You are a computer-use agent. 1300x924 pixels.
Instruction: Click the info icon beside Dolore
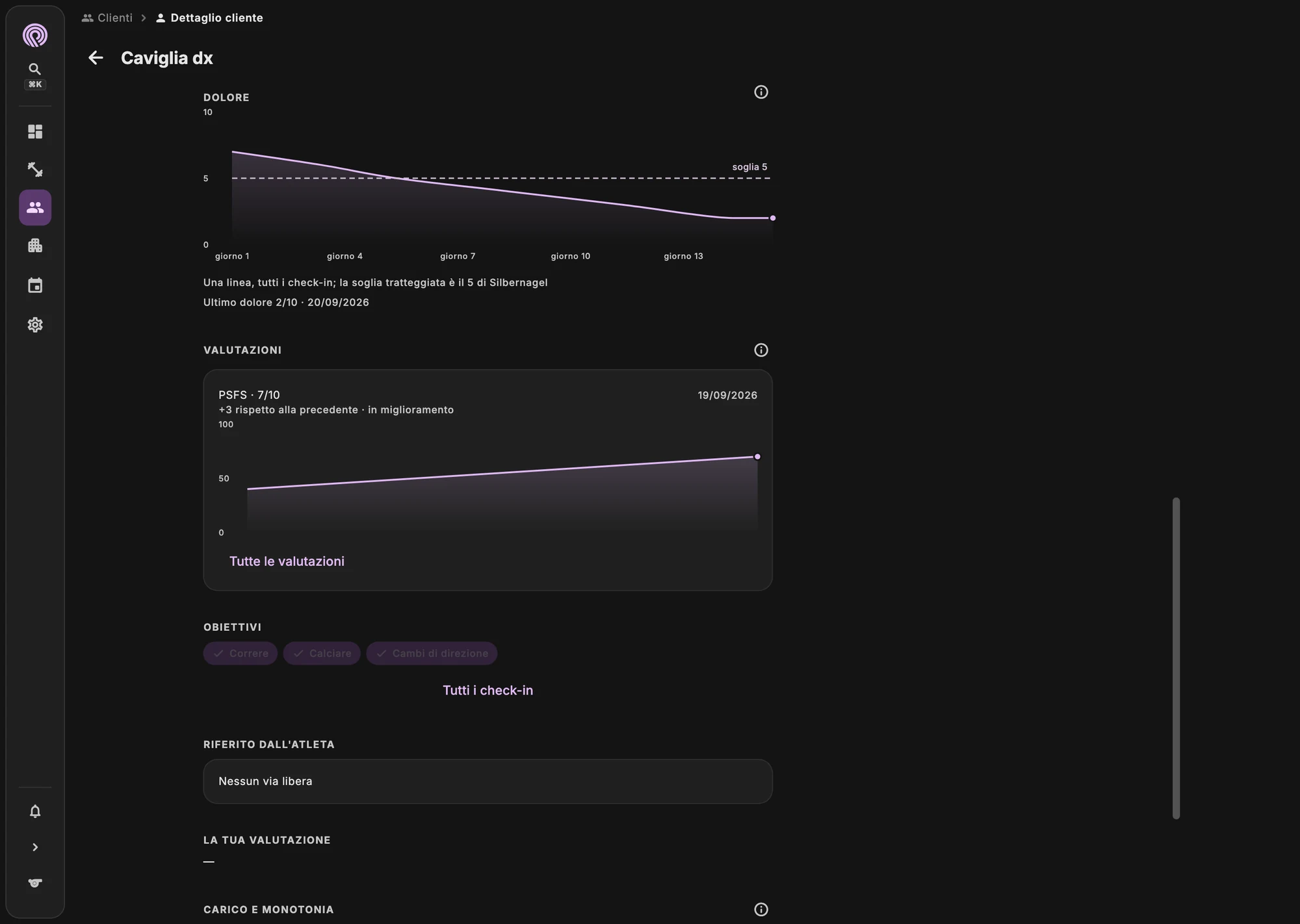761,92
